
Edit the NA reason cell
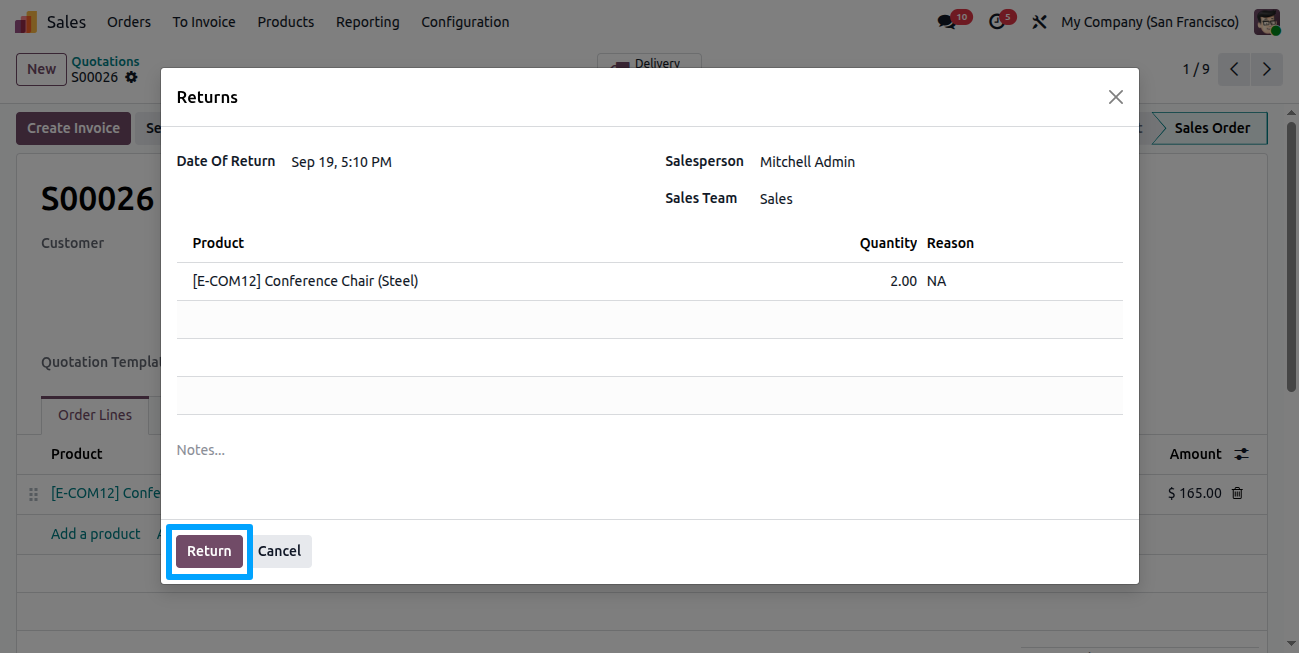tap(936, 281)
